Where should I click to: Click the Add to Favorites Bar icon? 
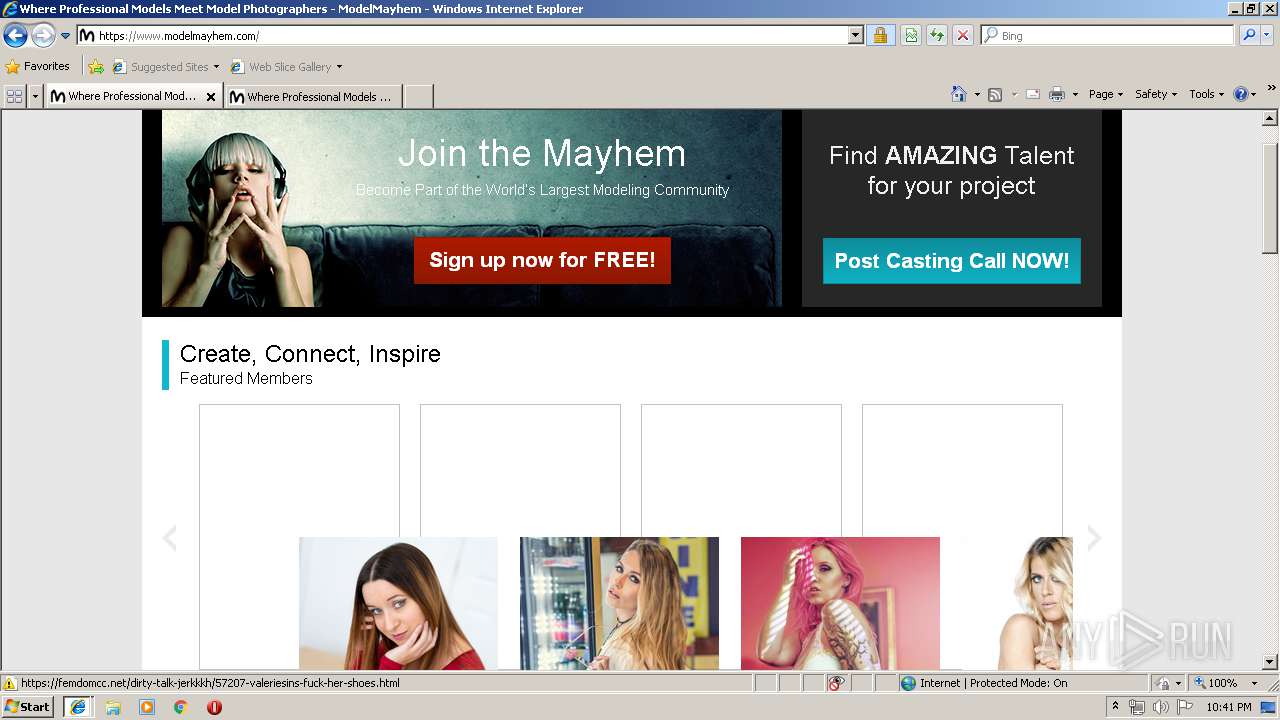point(96,67)
